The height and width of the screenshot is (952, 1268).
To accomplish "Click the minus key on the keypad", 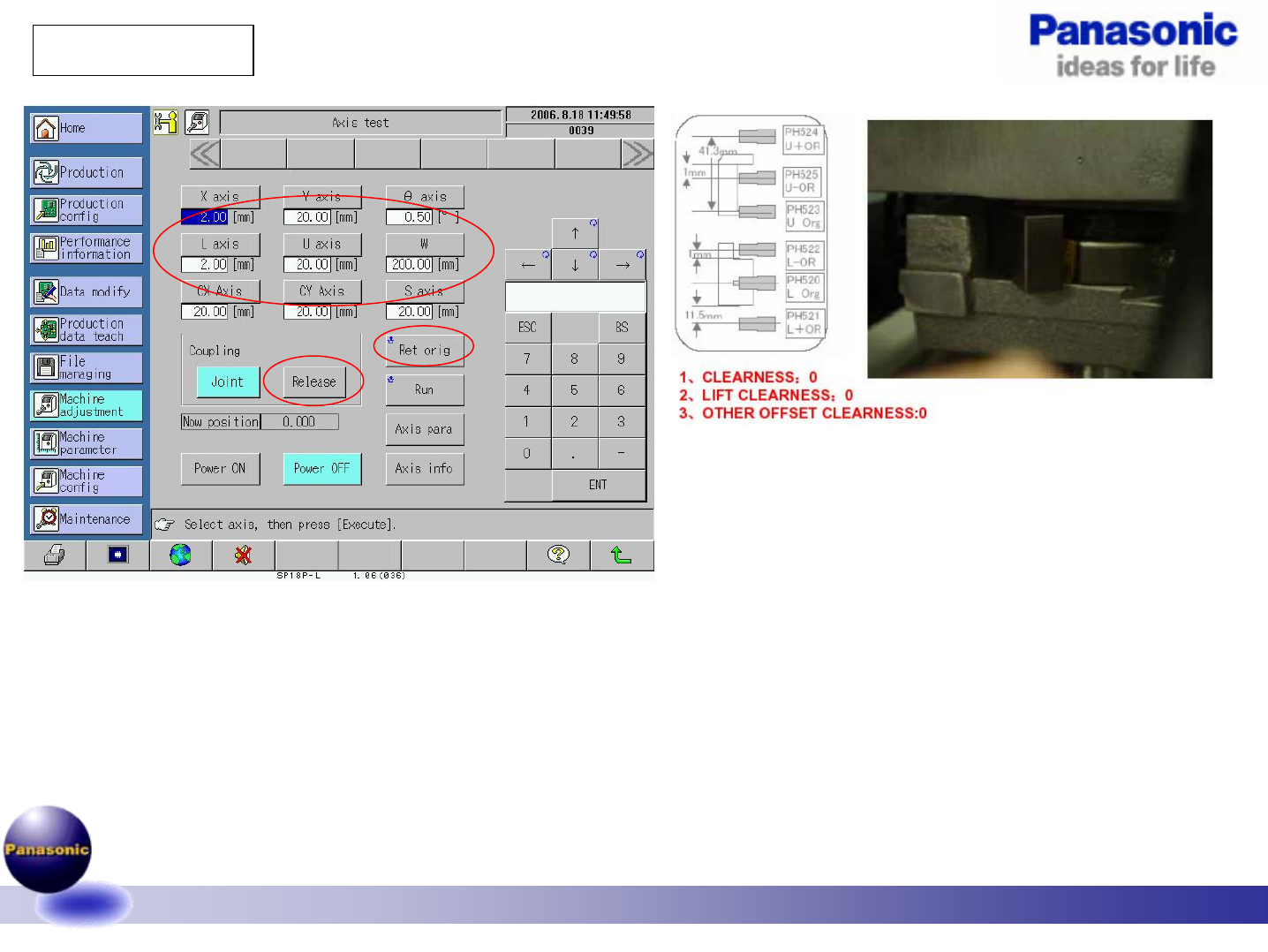I will coord(623,453).
